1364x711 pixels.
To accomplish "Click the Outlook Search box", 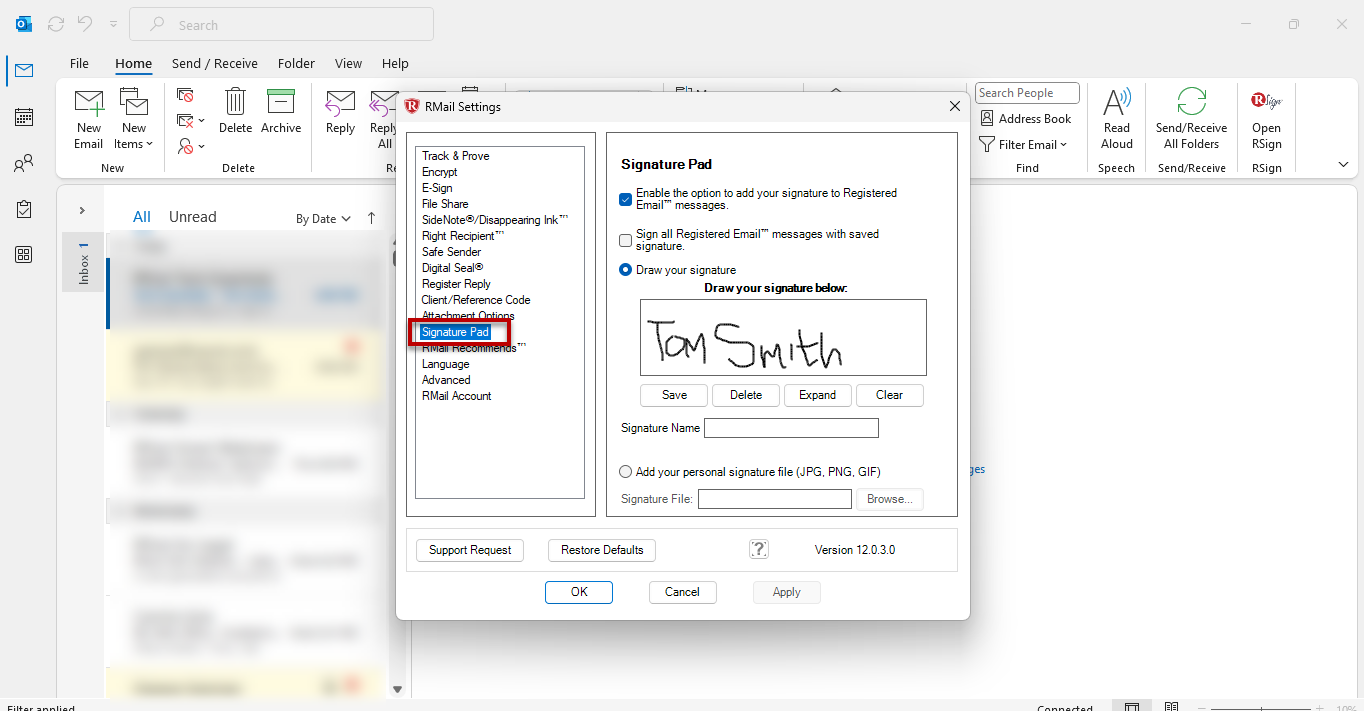I will point(282,25).
